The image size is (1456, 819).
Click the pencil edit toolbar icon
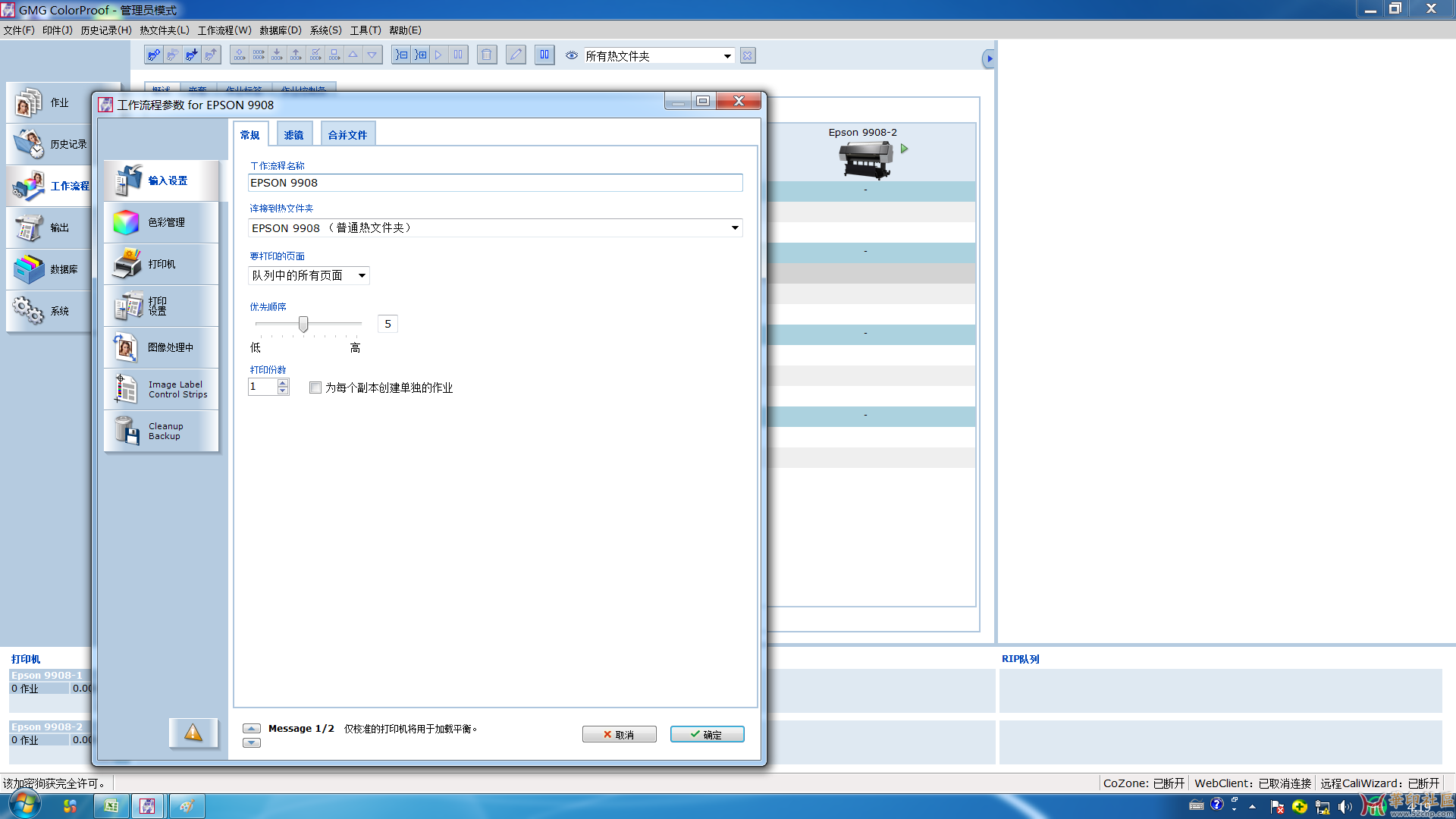coord(516,55)
